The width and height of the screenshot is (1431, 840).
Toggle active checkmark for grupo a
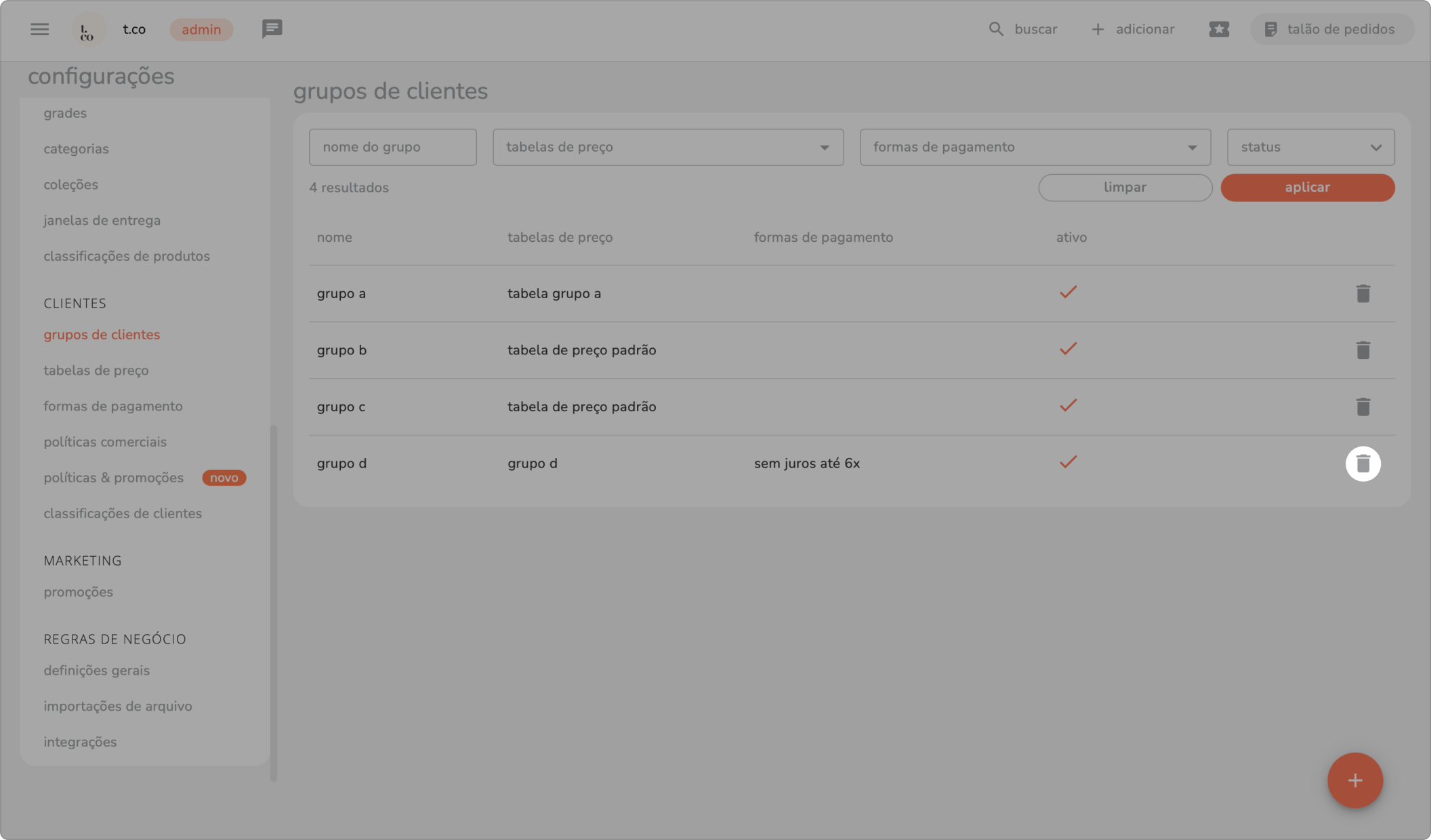[1068, 293]
